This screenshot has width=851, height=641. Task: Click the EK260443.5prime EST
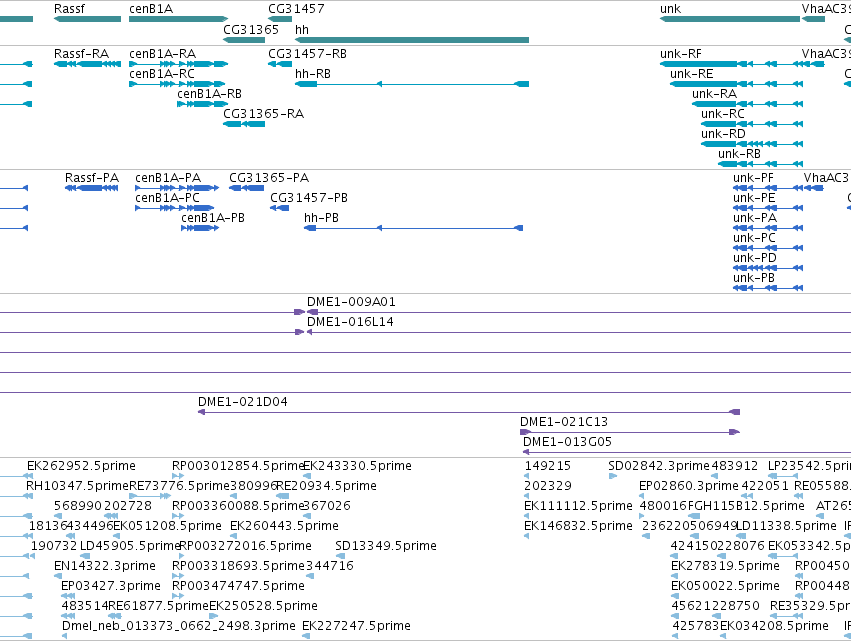[x=234, y=536]
